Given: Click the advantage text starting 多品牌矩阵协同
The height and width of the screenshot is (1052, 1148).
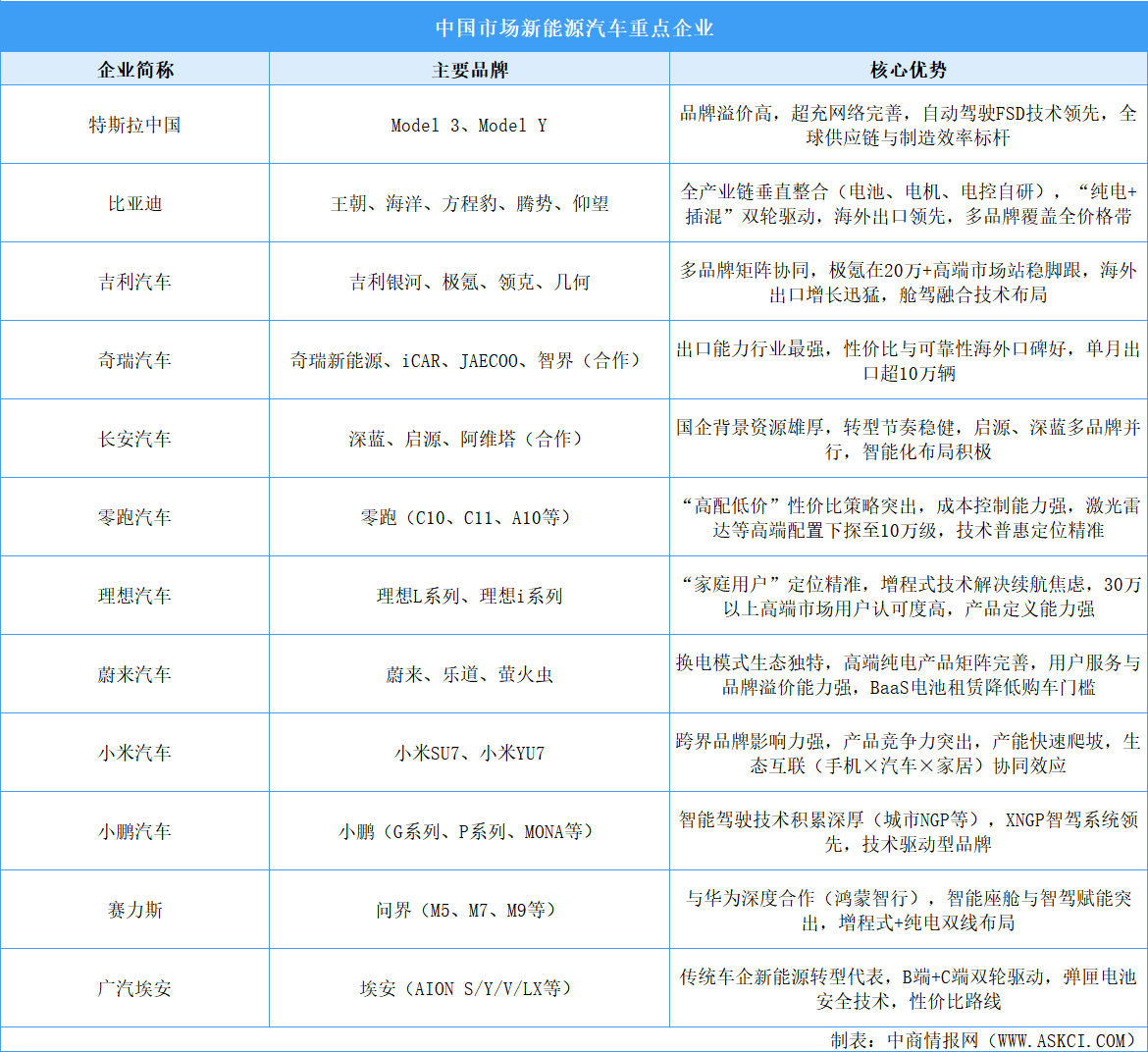Looking at the screenshot, I should (x=908, y=282).
